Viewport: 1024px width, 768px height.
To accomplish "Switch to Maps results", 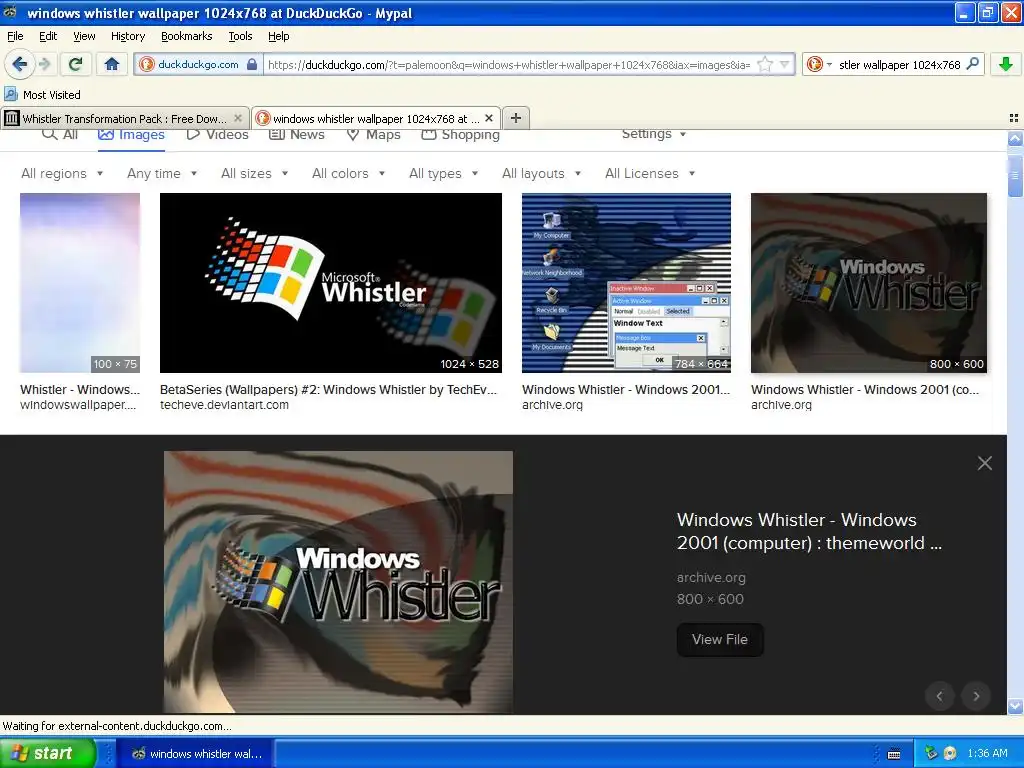I will pyautogui.click(x=373, y=135).
